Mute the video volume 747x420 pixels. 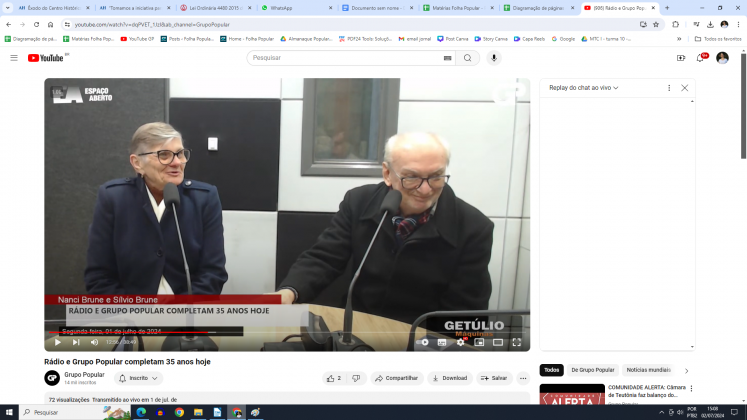(94, 342)
